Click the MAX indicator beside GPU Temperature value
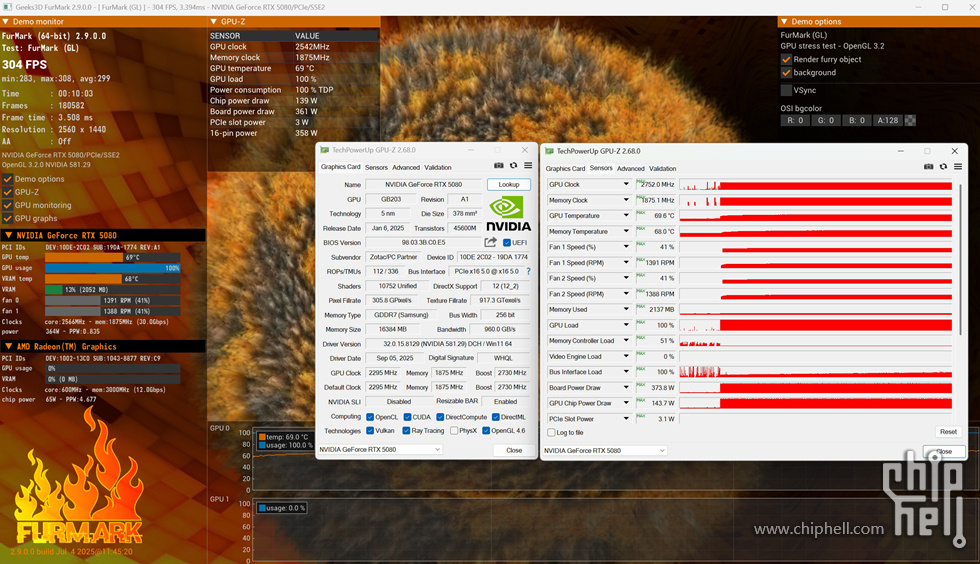 (640, 213)
